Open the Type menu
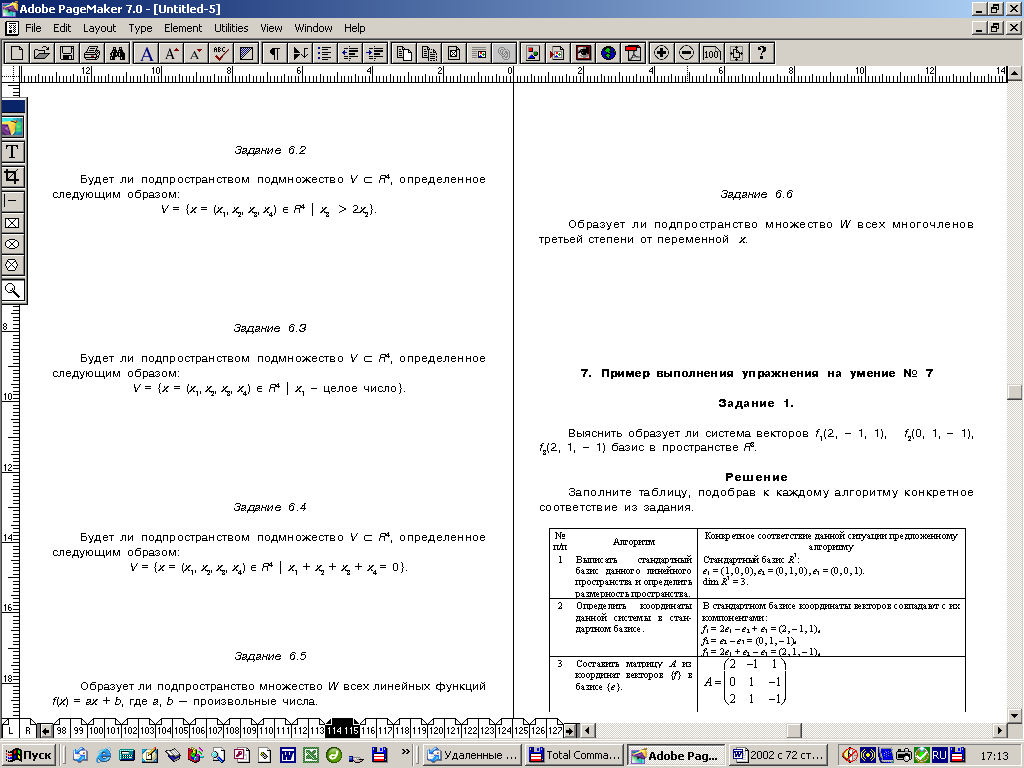The width and height of the screenshot is (1024, 768). pyautogui.click(x=140, y=28)
